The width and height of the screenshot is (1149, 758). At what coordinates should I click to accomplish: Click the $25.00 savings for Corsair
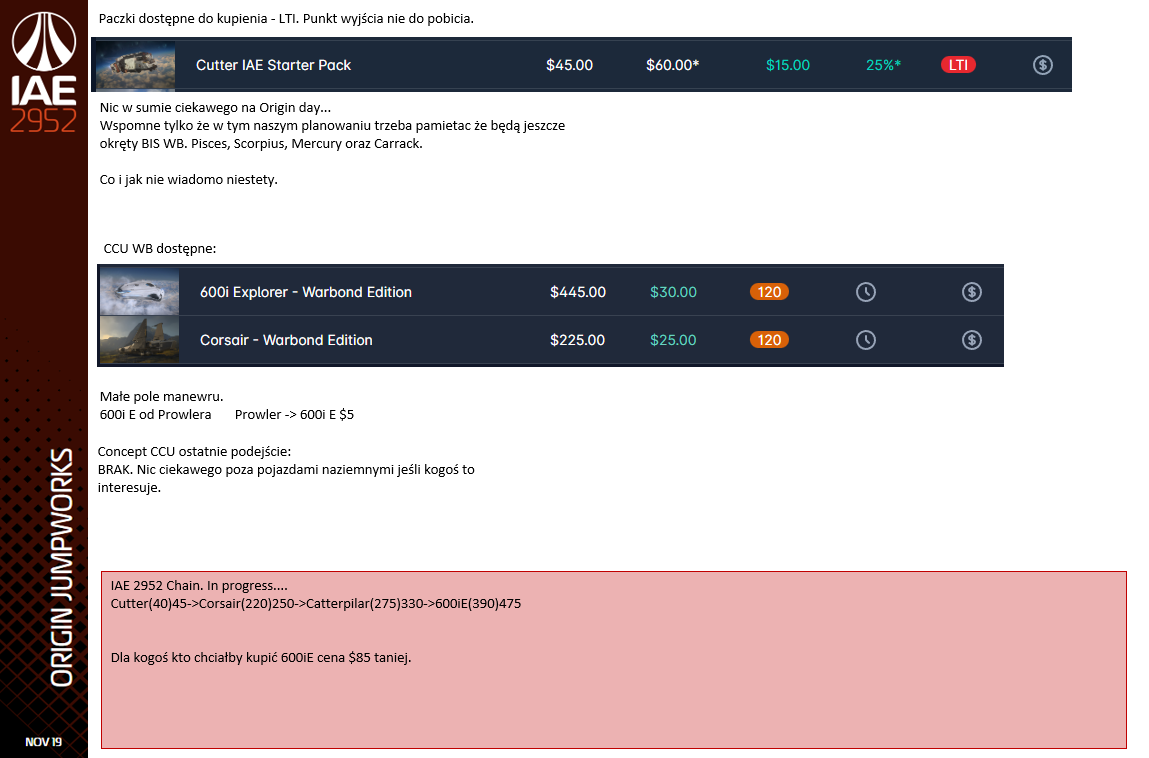(x=673, y=340)
